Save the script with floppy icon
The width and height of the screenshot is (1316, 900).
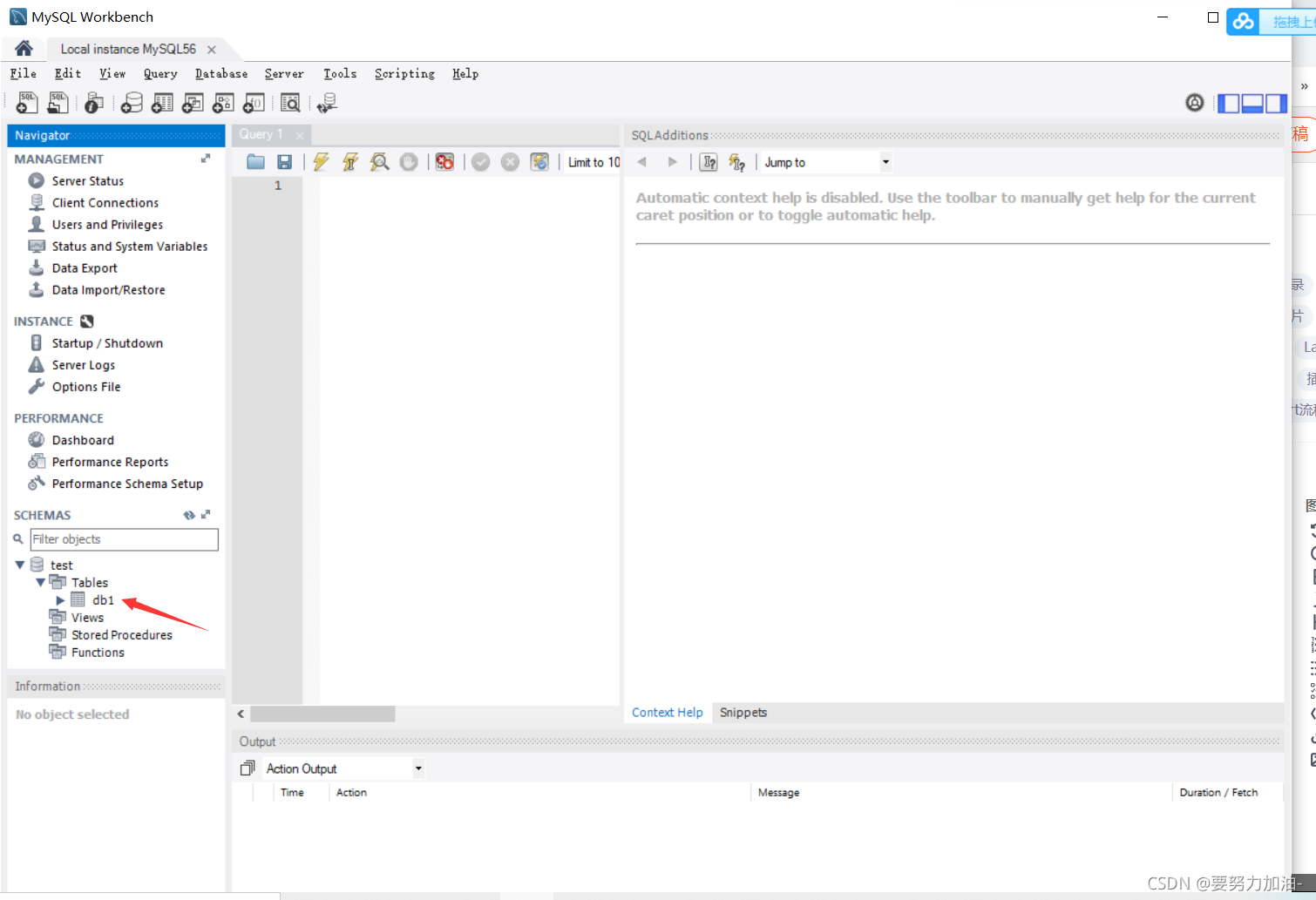click(x=284, y=162)
